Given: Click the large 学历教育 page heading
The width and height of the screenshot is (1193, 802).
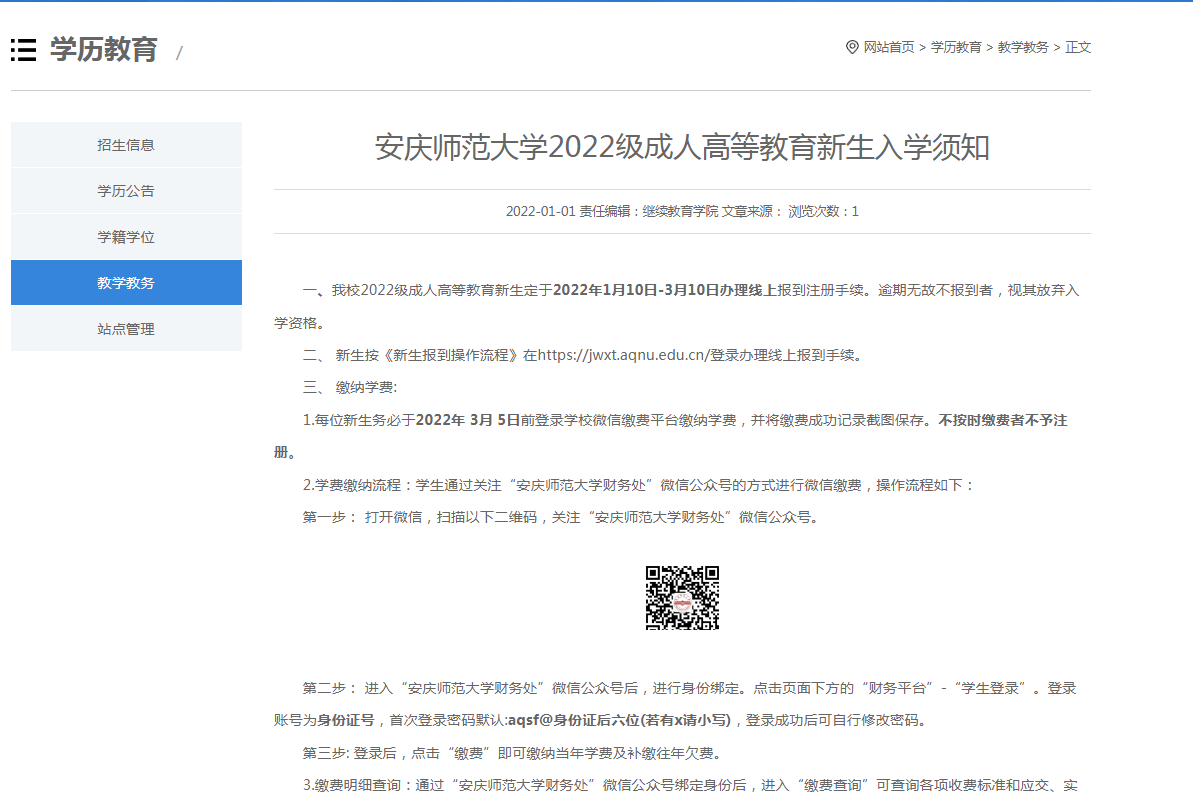Looking at the screenshot, I should coord(104,49).
